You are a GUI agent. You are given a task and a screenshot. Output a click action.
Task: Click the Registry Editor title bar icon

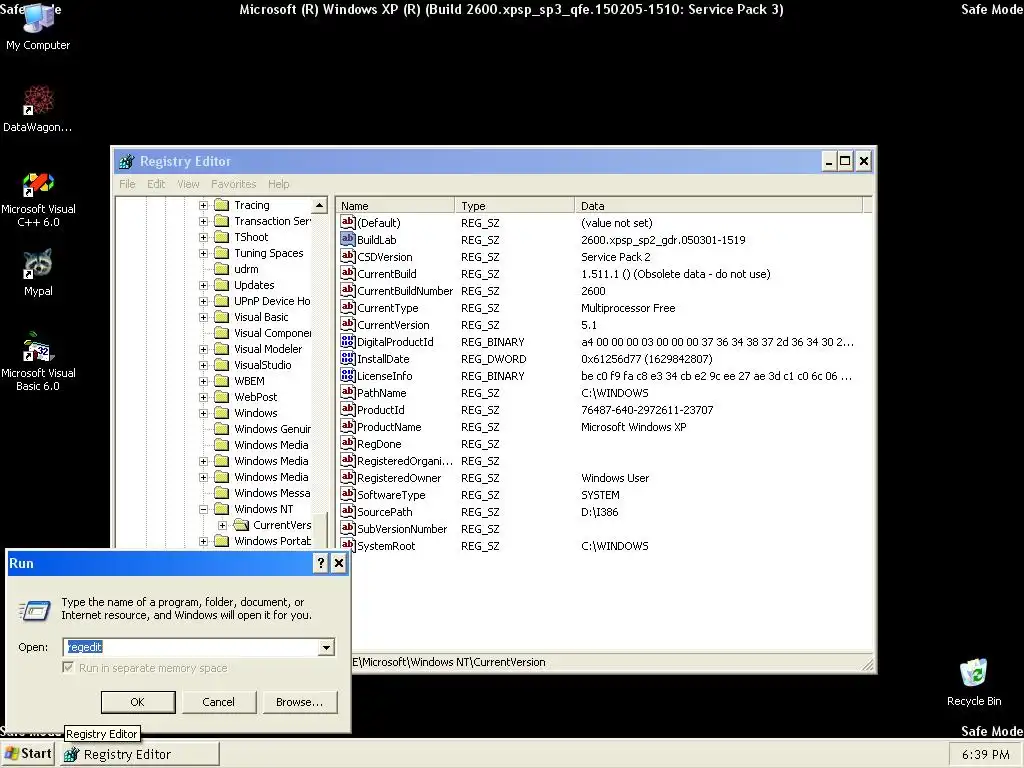(x=127, y=161)
